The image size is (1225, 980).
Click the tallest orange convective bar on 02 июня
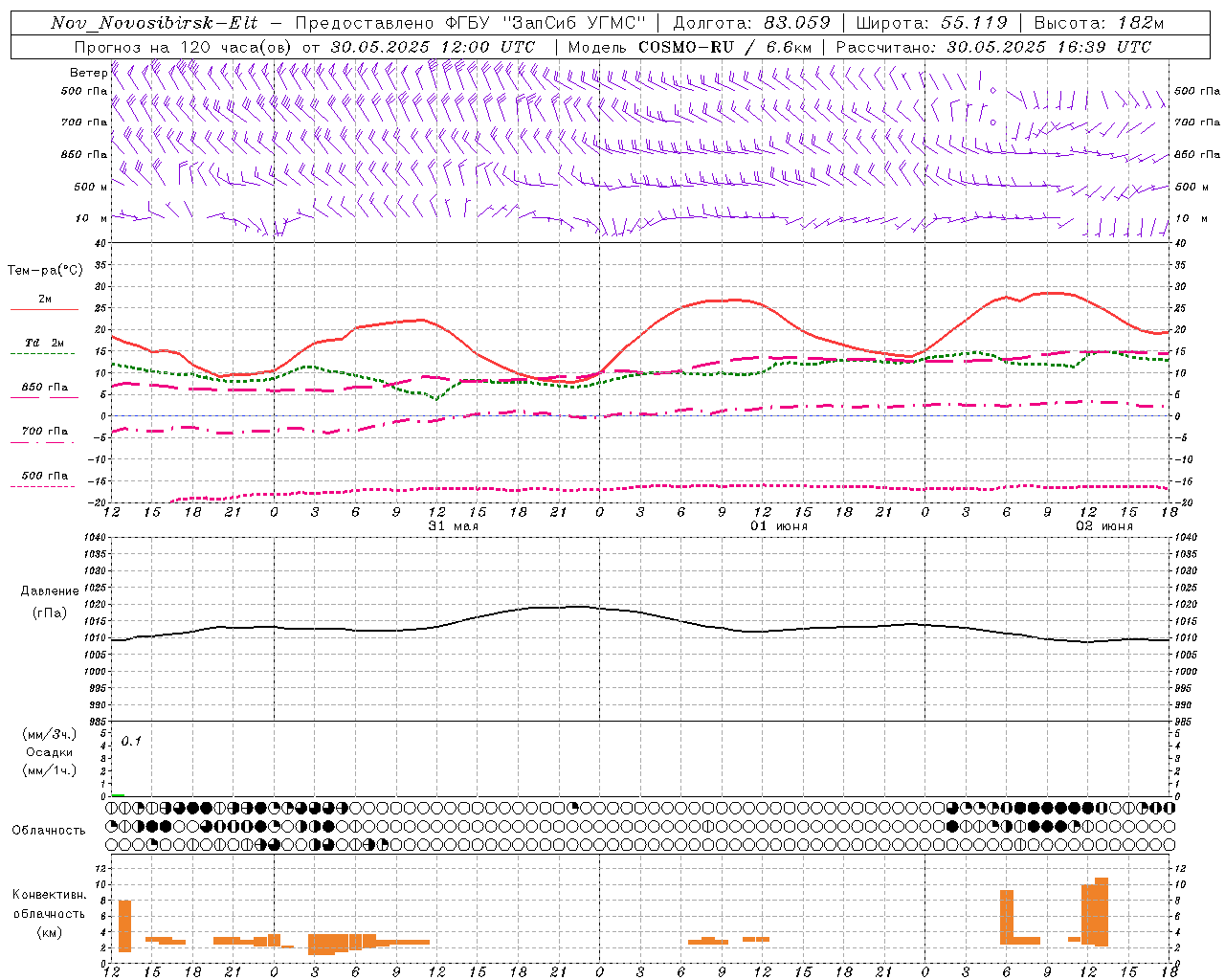tap(1102, 912)
